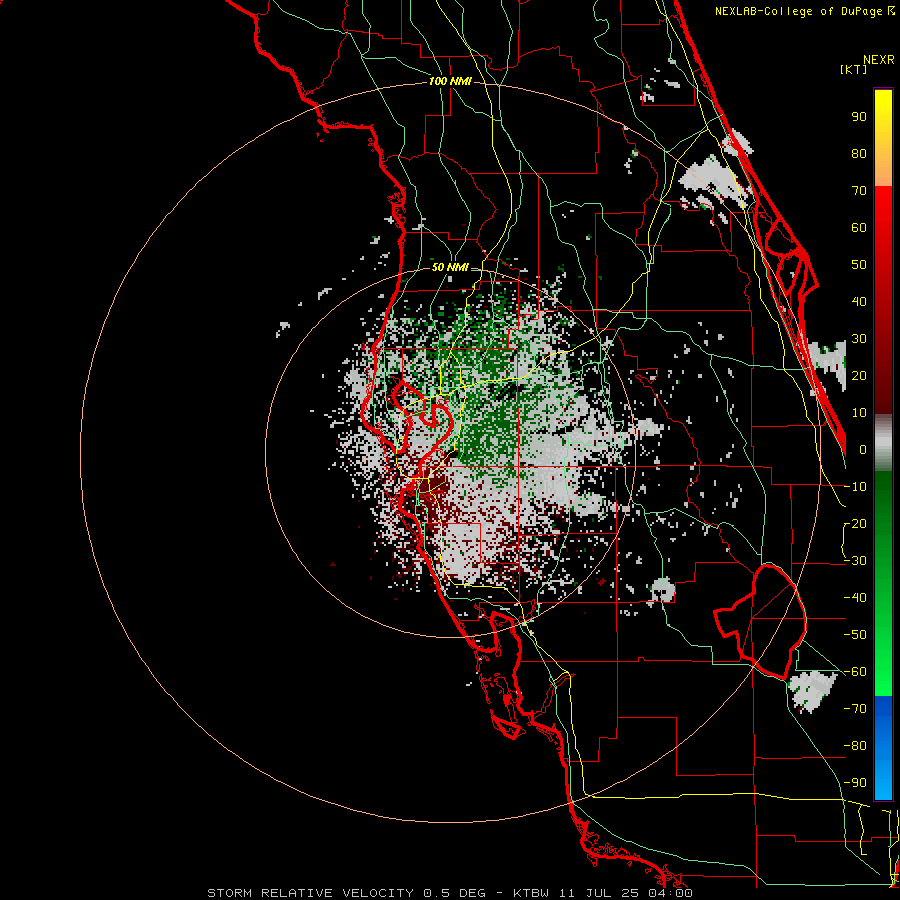Click the -20 value on the velocity scale

click(x=855, y=524)
